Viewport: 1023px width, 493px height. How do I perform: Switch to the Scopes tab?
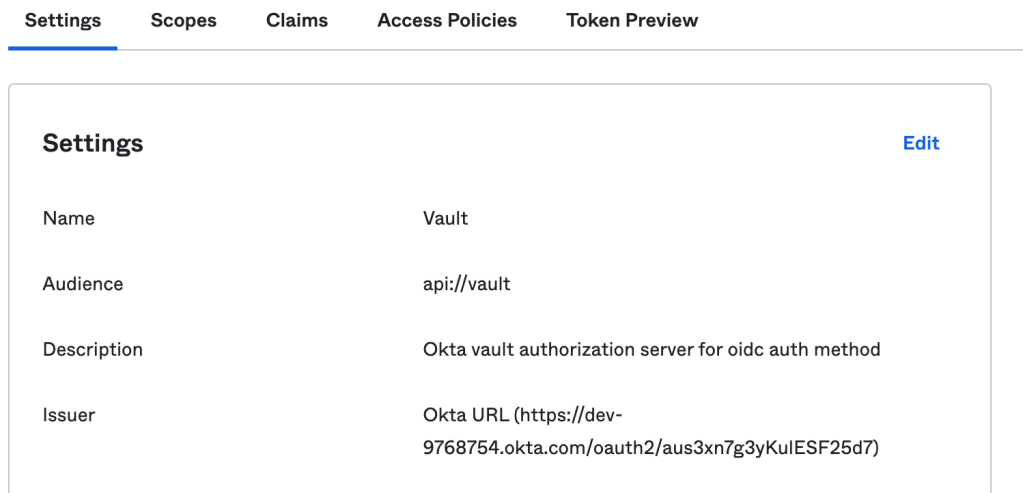[183, 21]
